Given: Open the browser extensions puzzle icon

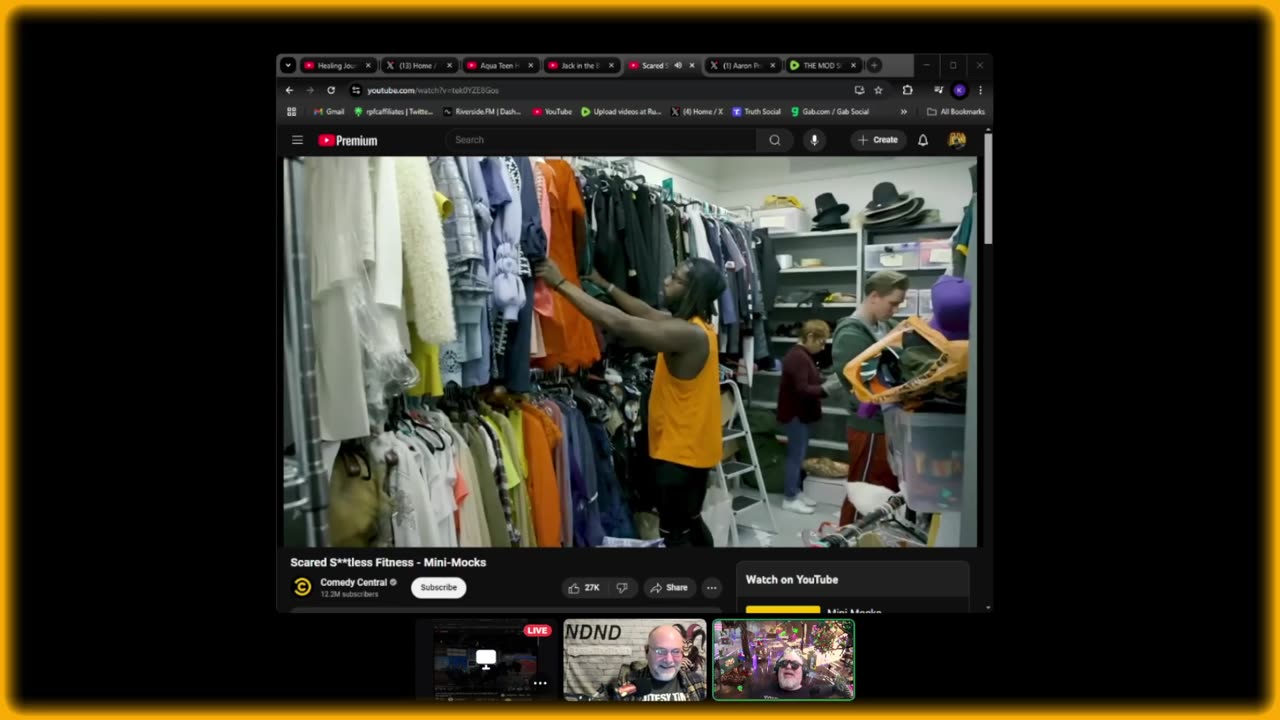Looking at the screenshot, I should (x=907, y=90).
